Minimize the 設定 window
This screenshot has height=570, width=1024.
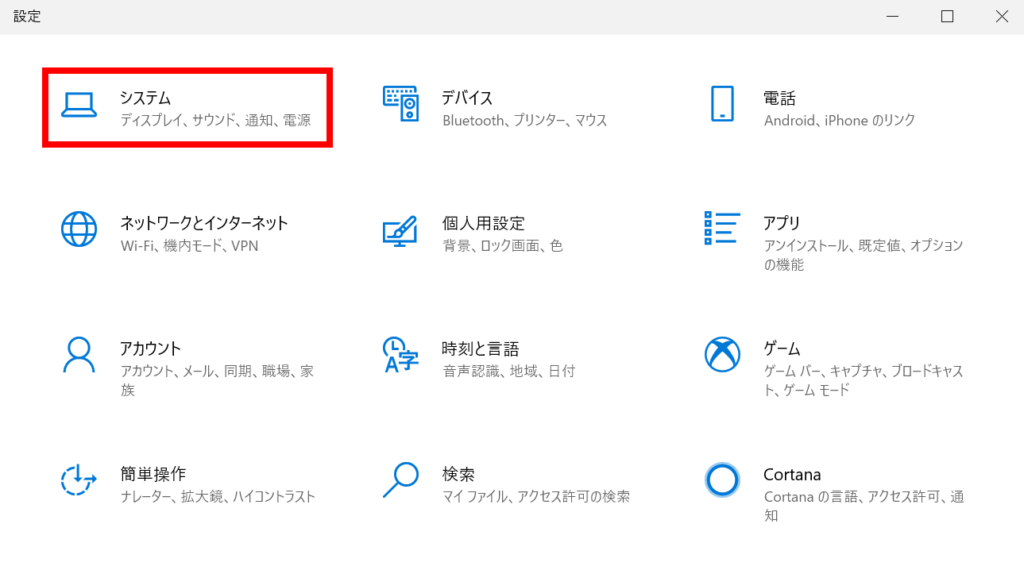893,16
